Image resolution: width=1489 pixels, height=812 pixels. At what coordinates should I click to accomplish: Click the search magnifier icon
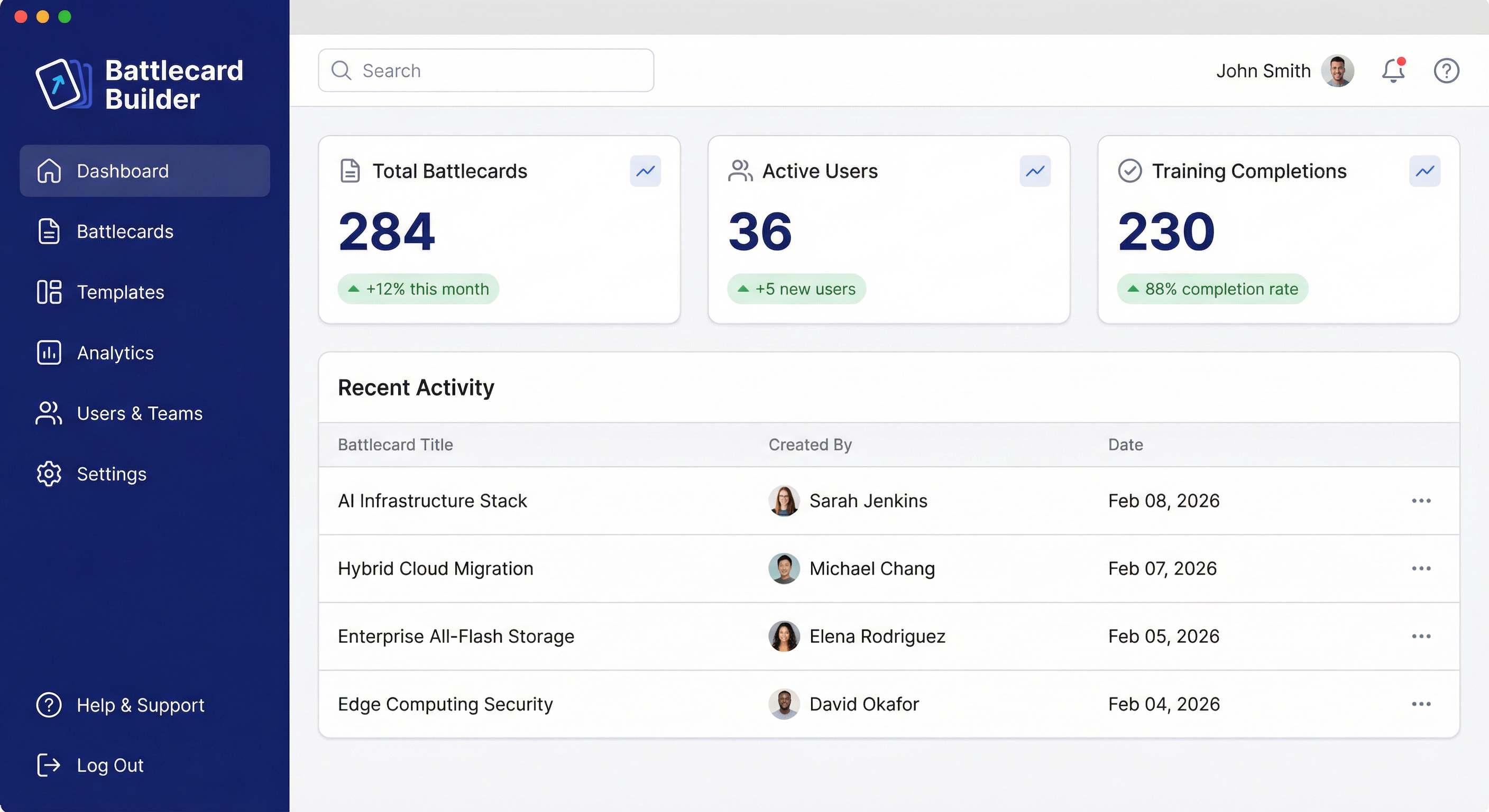pyautogui.click(x=341, y=70)
